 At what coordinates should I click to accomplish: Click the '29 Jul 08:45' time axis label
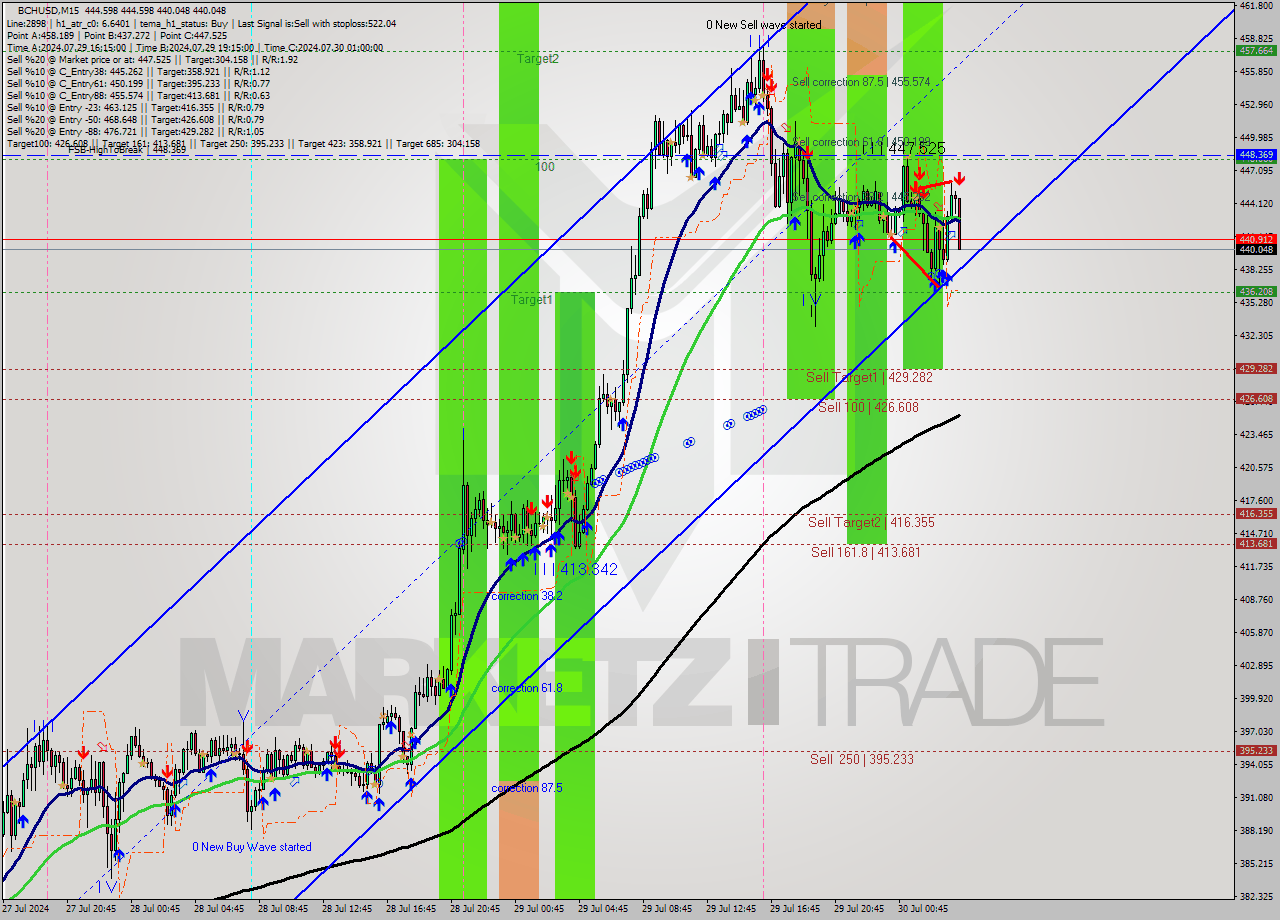(x=666, y=910)
